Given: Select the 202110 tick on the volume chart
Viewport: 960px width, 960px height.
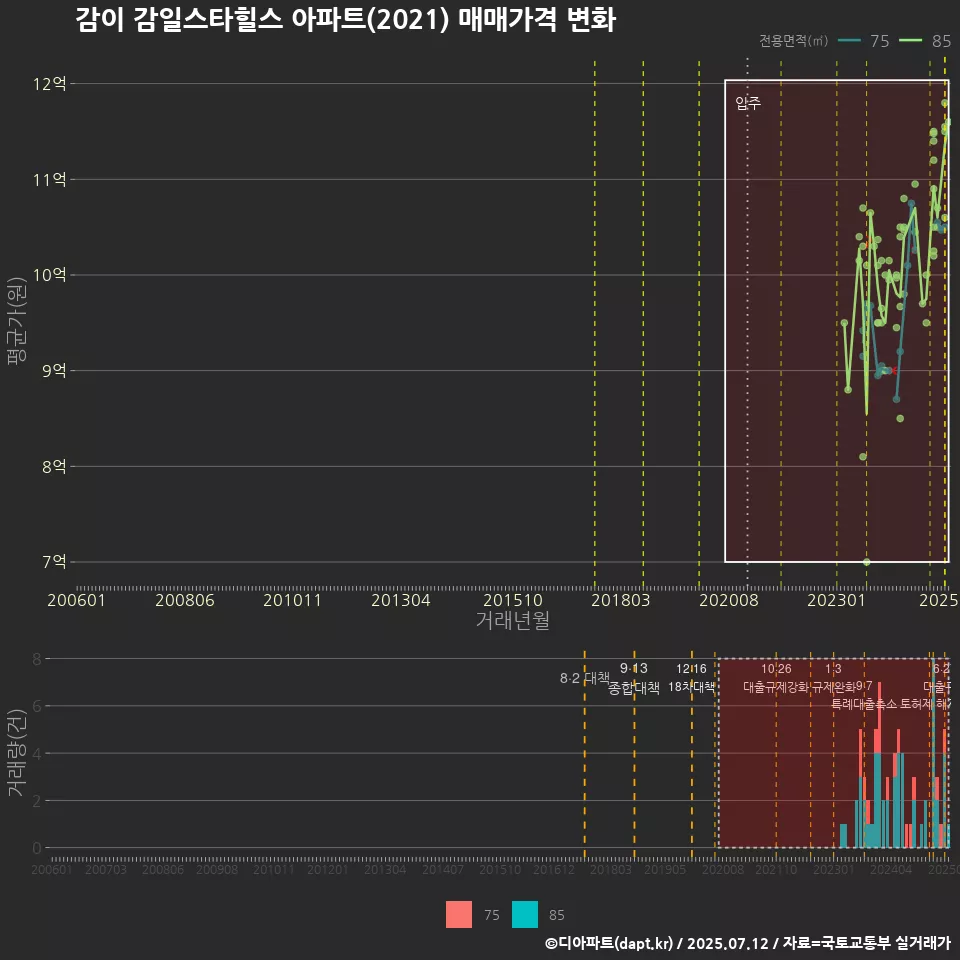Looking at the screenshot, I should 776,870.
